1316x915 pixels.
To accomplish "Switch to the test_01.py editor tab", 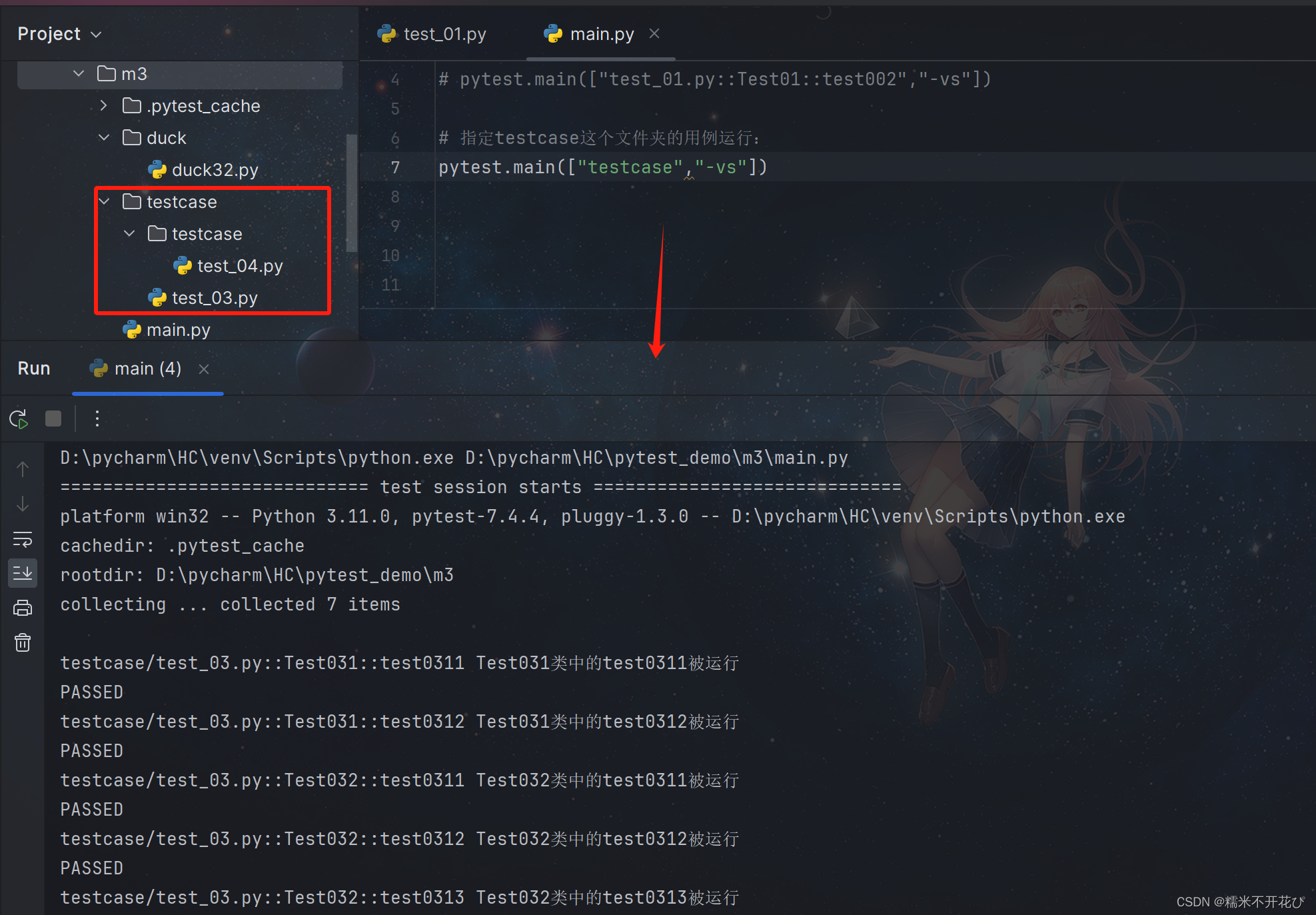I will point(433,34).
